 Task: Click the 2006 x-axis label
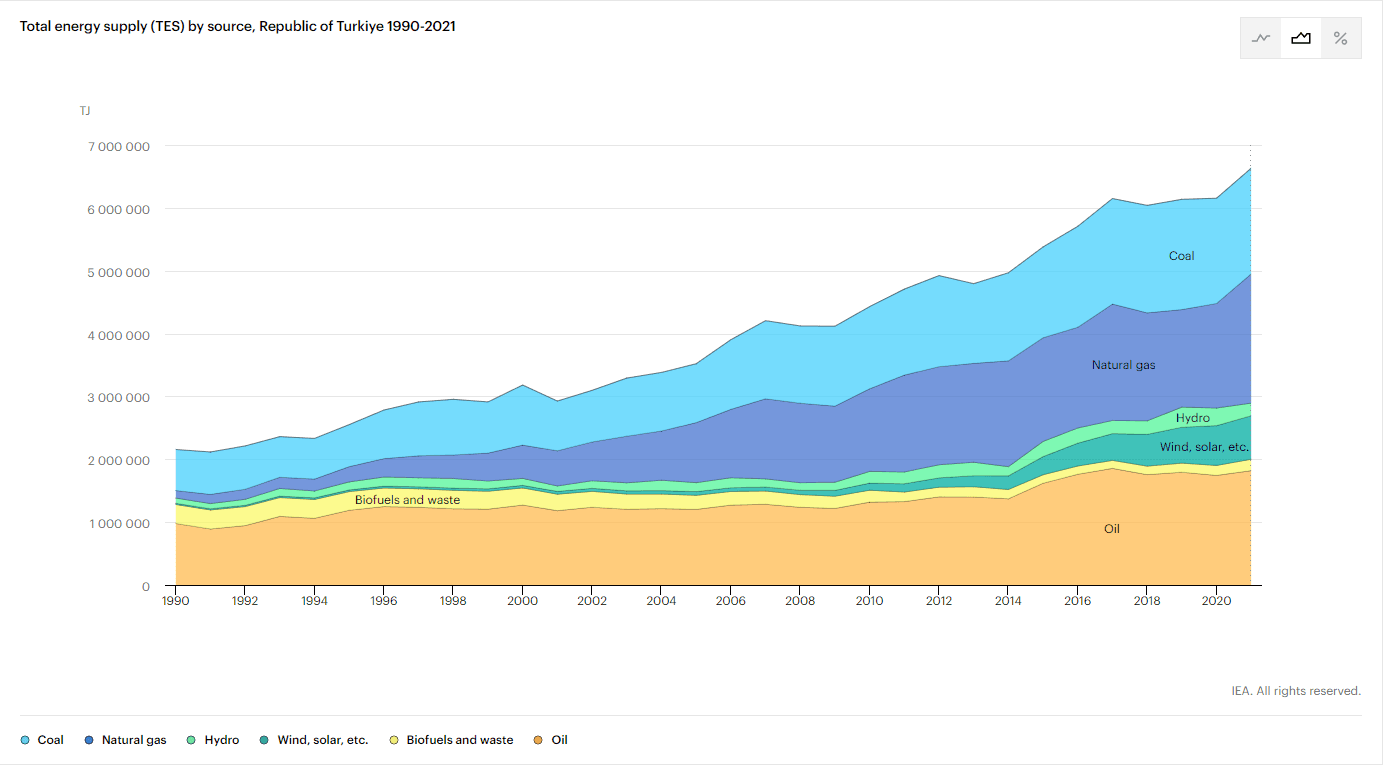730,602
